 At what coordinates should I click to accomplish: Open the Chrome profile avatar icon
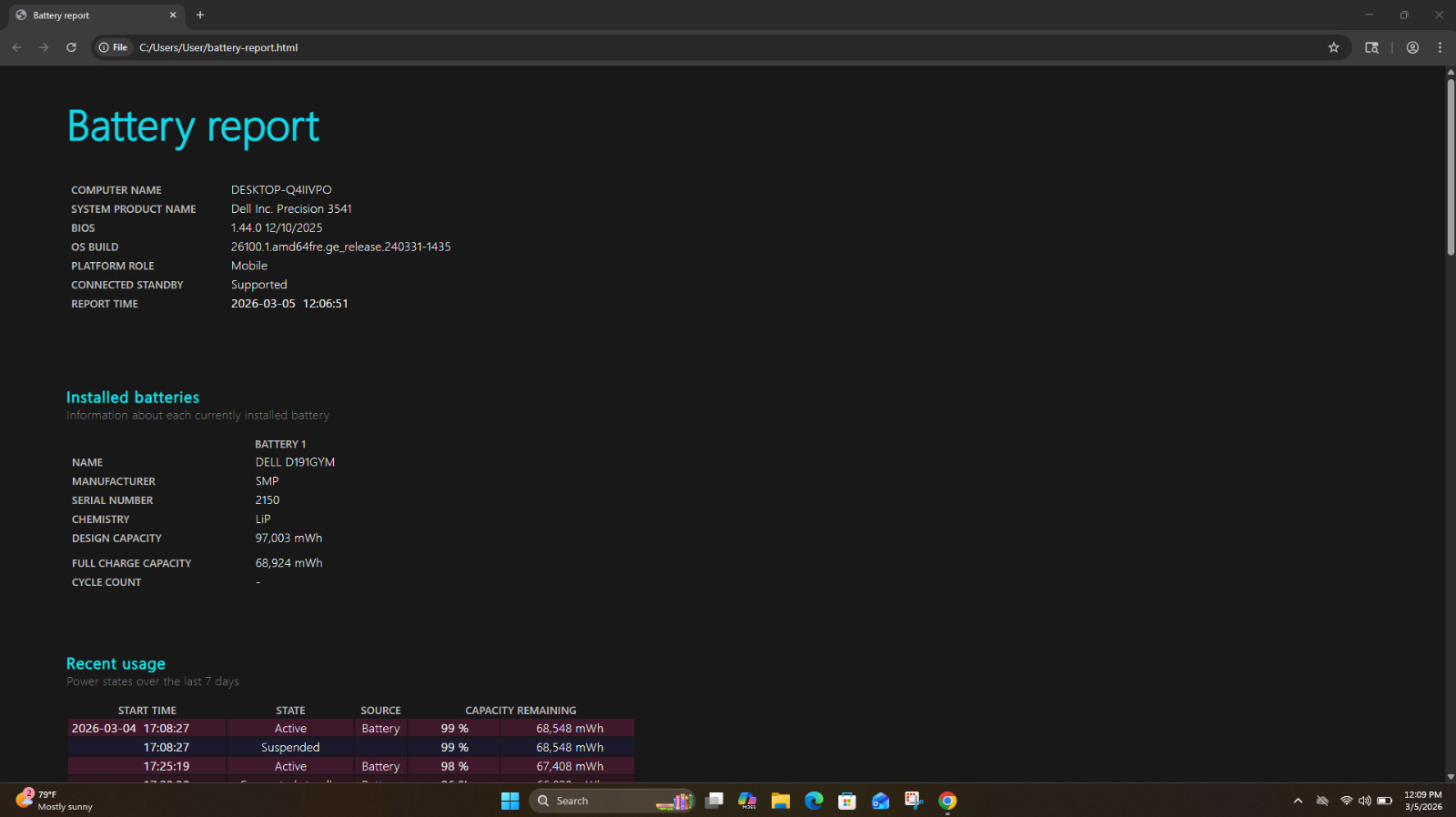pos(1412,47)
